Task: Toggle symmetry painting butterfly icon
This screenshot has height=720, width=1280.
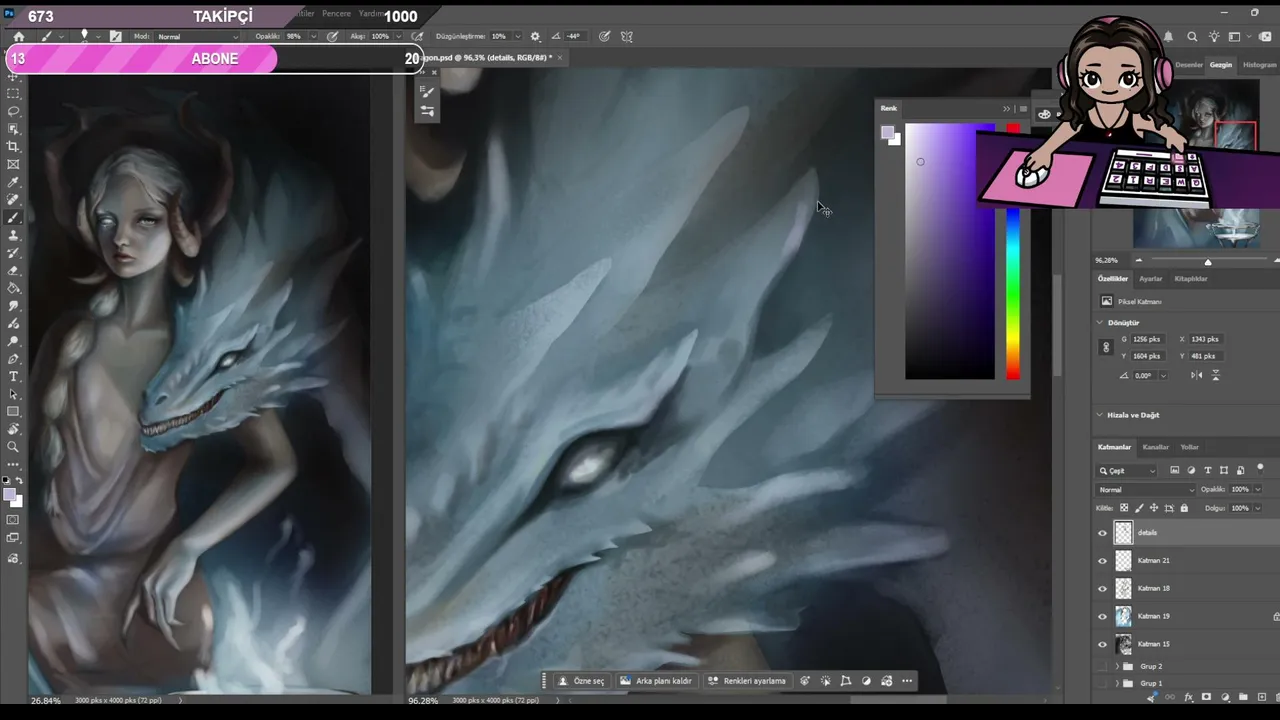Action: pos(627,36)
